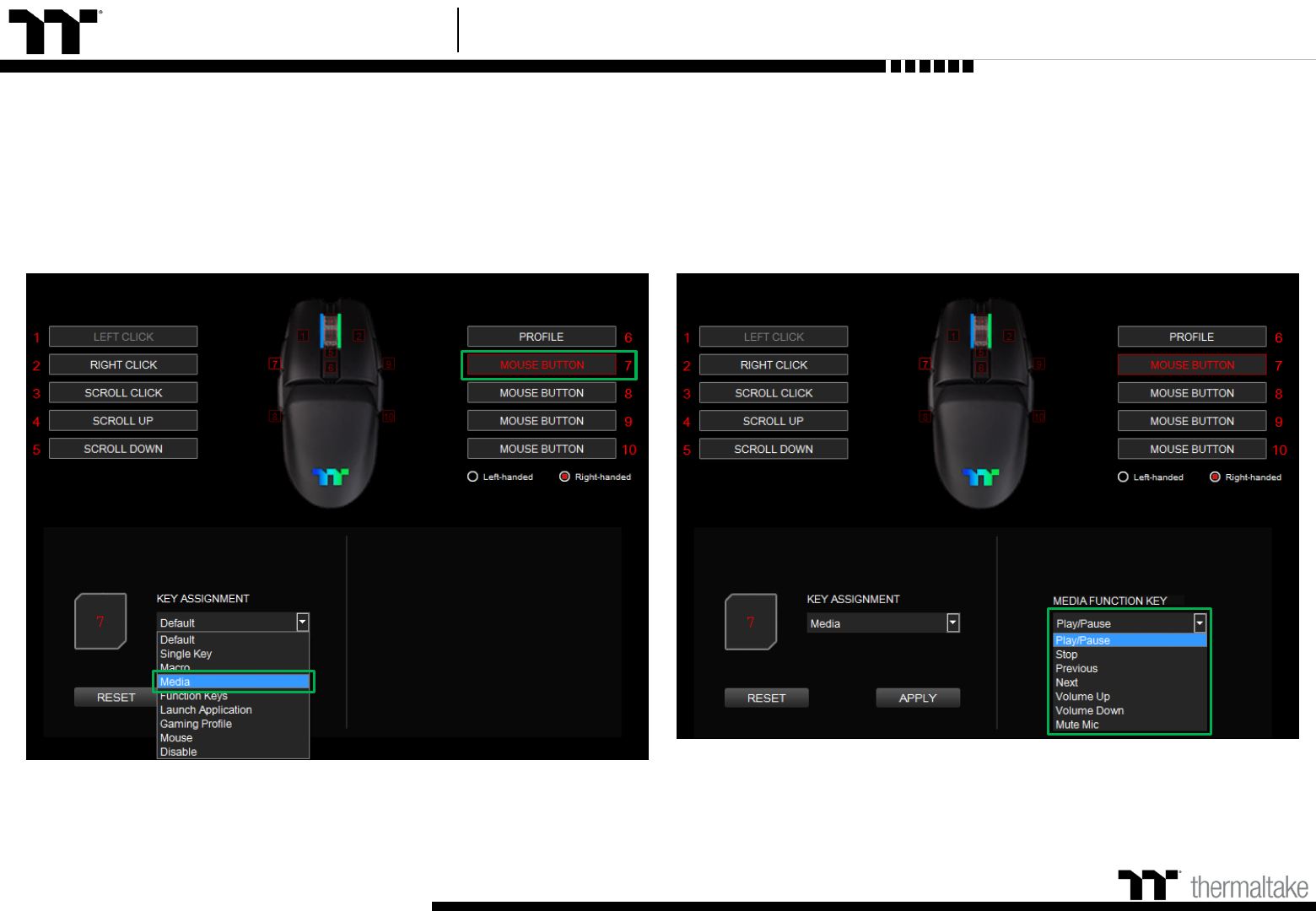Click marker 7 on the left panel's mouse image
The image size is (1316, 911).
[274, 364]
